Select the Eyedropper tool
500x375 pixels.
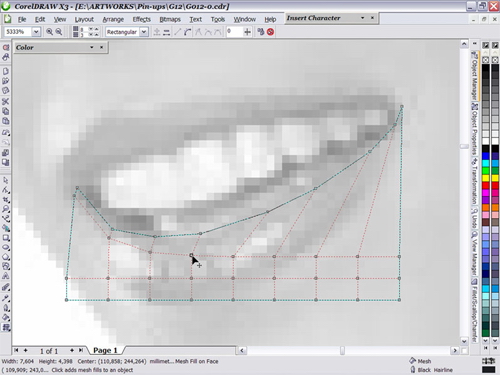tap(6, 298)
